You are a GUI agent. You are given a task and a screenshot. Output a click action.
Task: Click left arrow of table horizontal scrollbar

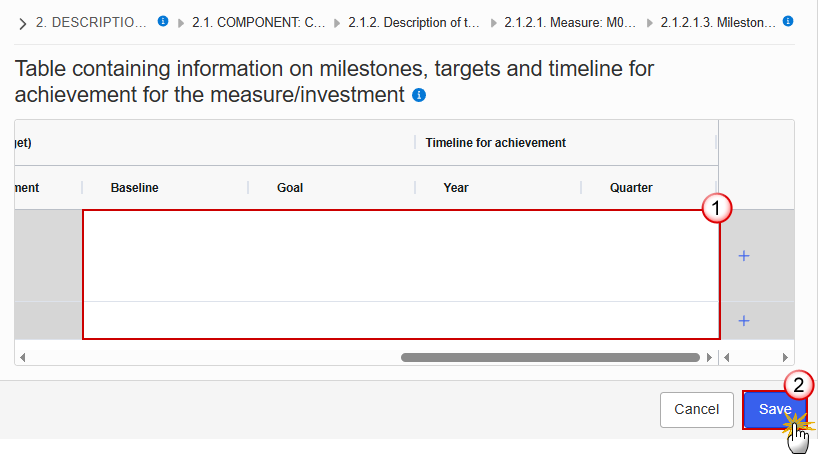(22, 357)
